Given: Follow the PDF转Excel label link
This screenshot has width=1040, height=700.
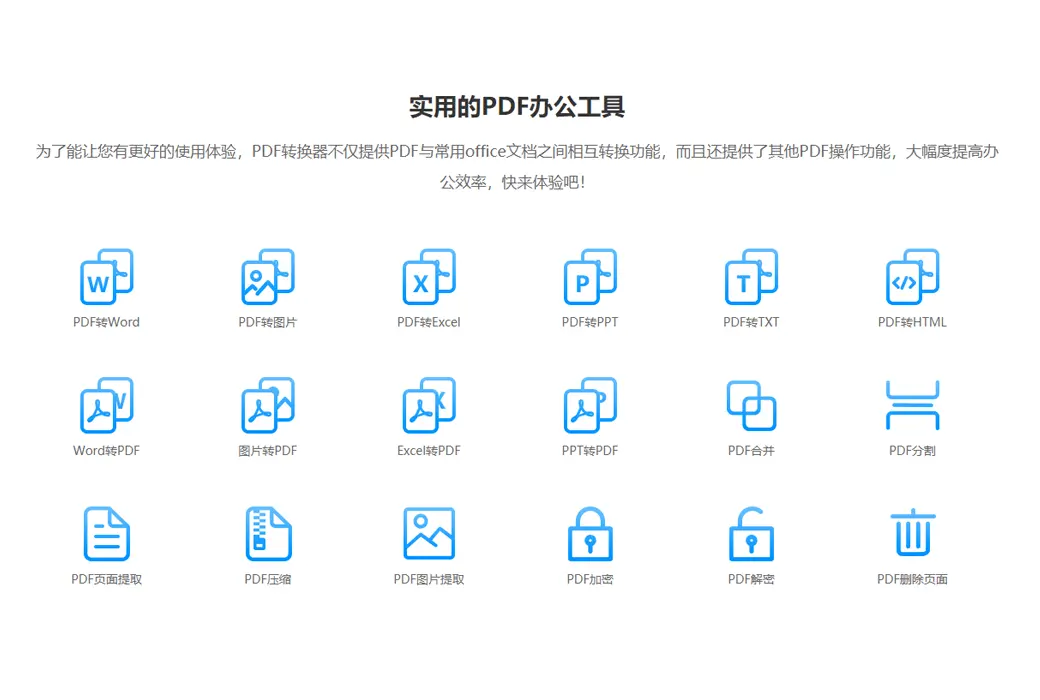Looking at the screenshot, I should coord(429,322).
